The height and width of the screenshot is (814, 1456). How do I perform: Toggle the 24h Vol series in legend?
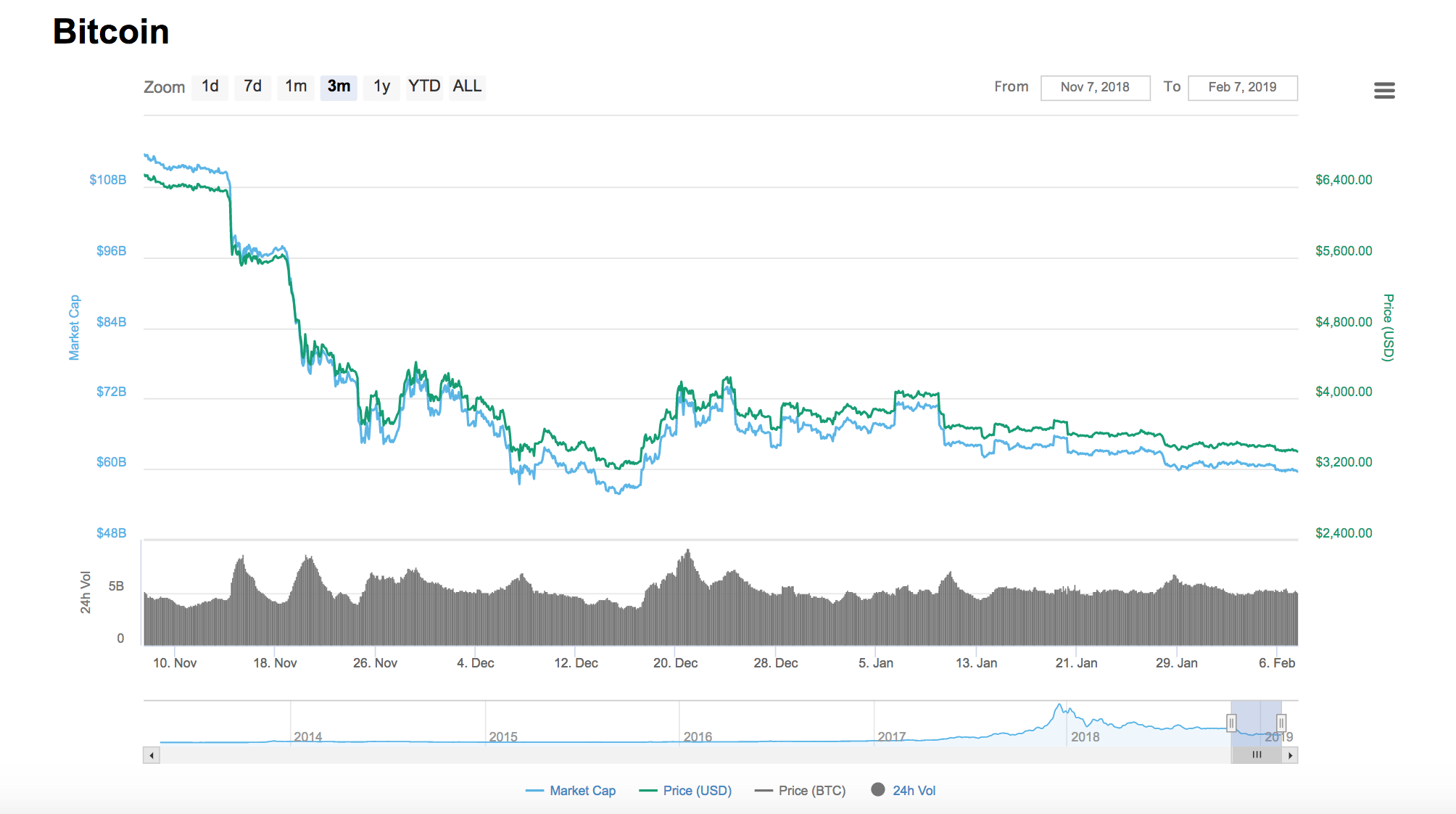pyautogui.click(x=903, y=791)
